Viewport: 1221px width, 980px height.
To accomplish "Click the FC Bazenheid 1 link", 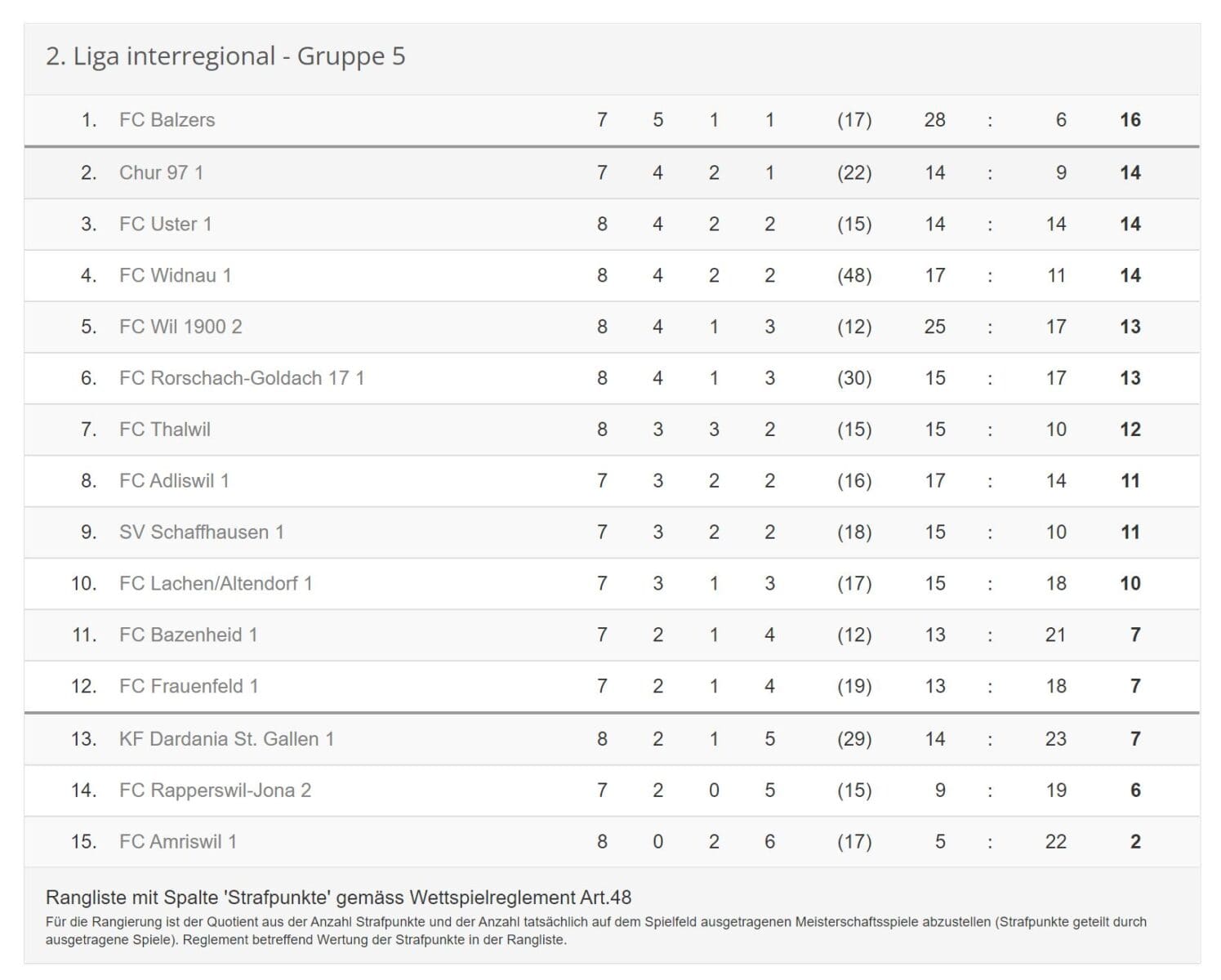I will coord(188,635).
